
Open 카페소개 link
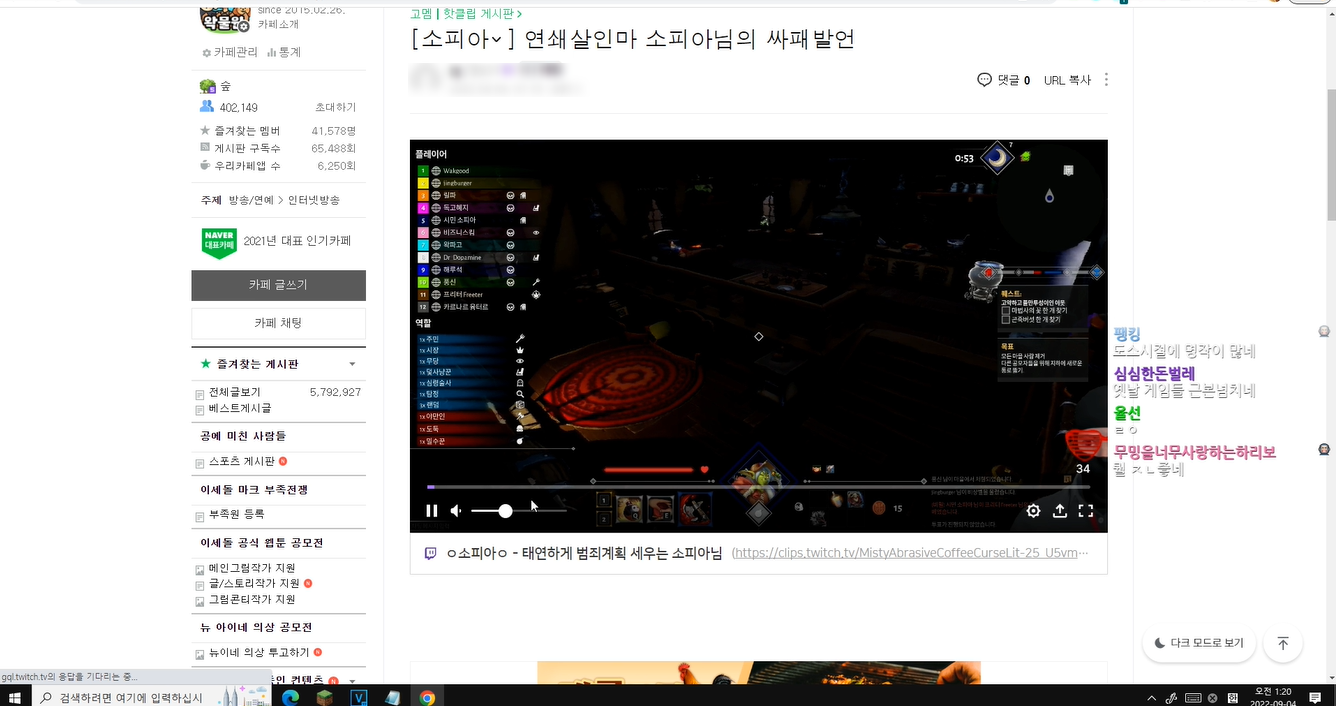[x=278, y=23]
